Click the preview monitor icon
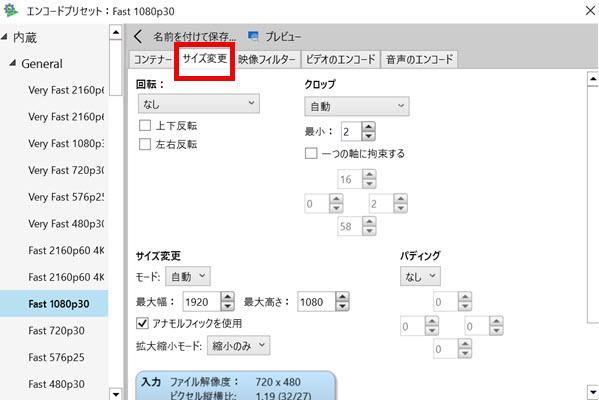The image size is (599, 400). pyautogui.click(x=253, y=36)
